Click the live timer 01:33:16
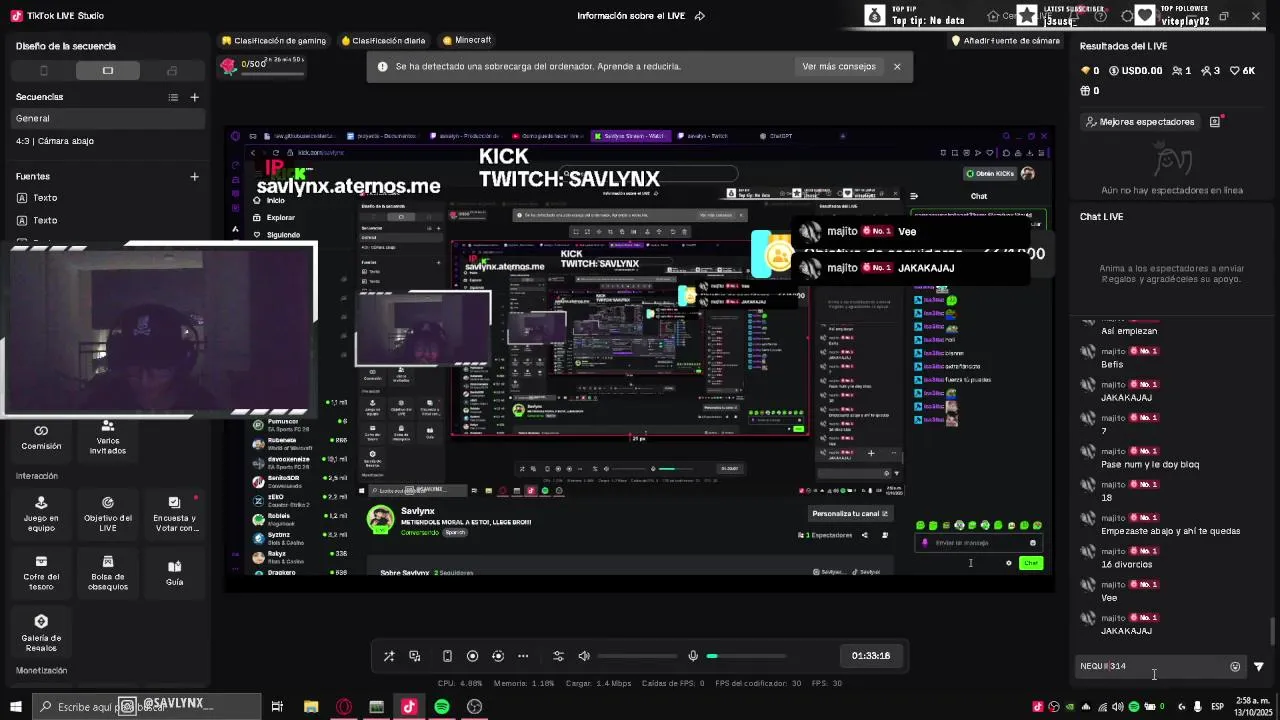Image resolution: width=1280 pixels, height=720 pixels. pos(871,656)
